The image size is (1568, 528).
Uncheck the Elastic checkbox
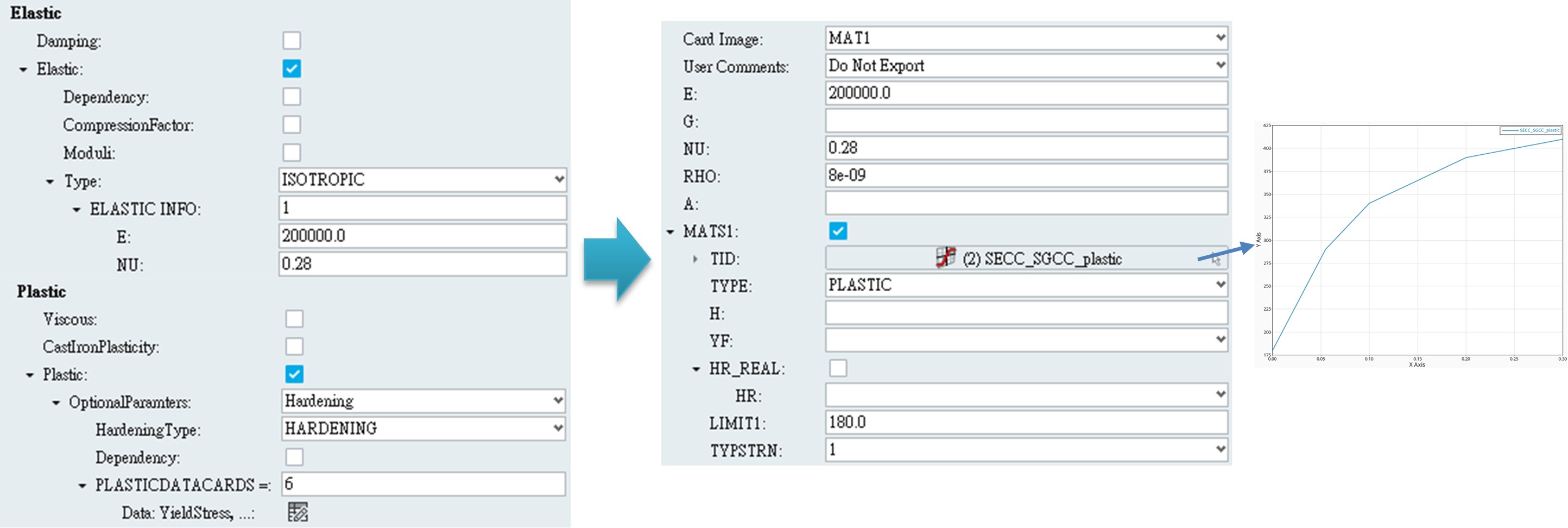(292, 68)
